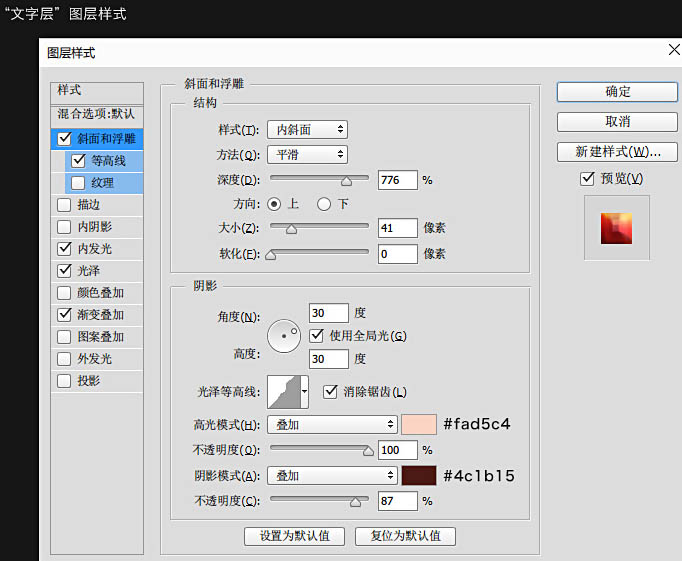Toggle the 使用全局光 checkbox
The width and height of the screenshot is (682, 561).
click(316, 335)
